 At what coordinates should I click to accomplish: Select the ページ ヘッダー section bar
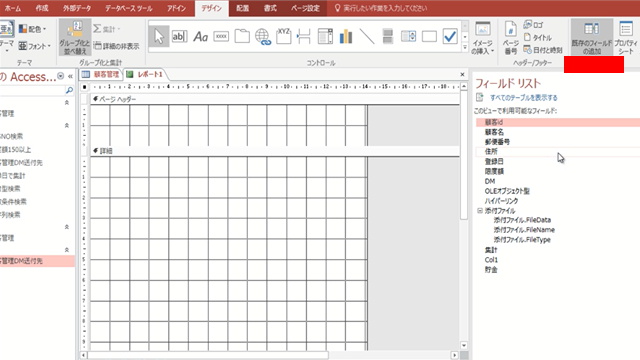coord(275,99)
